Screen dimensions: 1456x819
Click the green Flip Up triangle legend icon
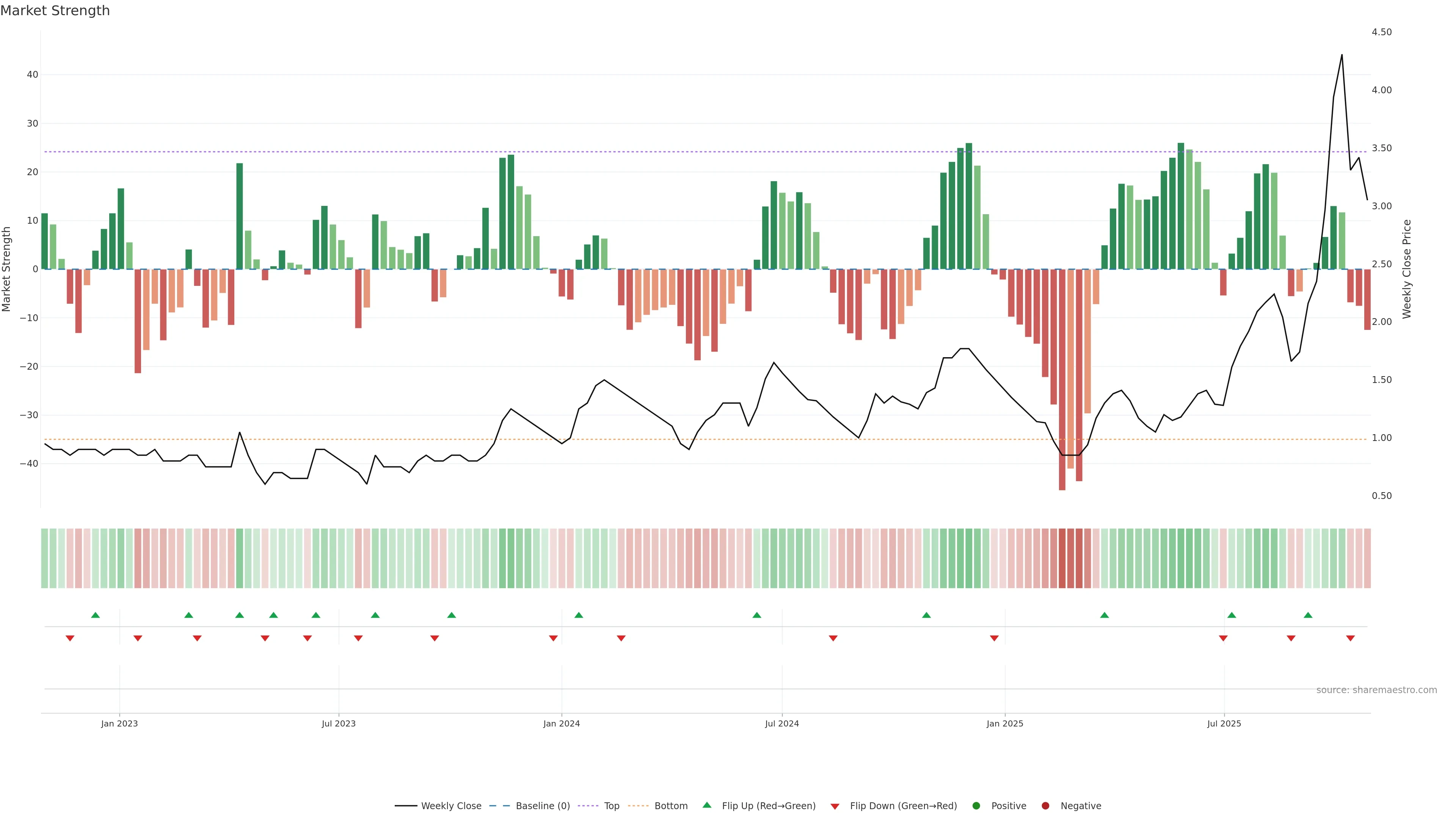[x=706, y=805]
